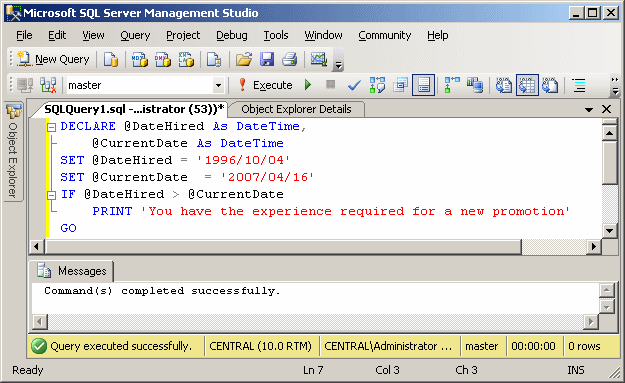Collapse the DECLARE statement outline

point(51,128)
